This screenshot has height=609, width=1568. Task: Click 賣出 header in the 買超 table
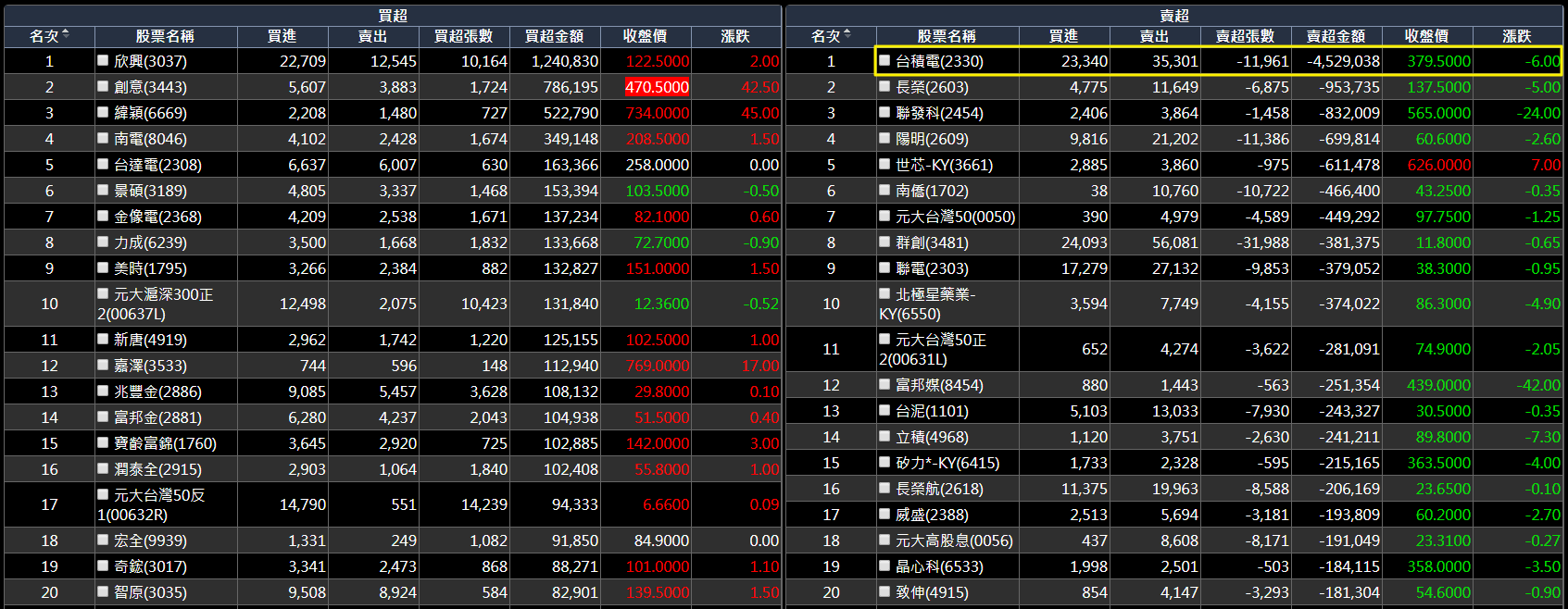click(372, 36)
